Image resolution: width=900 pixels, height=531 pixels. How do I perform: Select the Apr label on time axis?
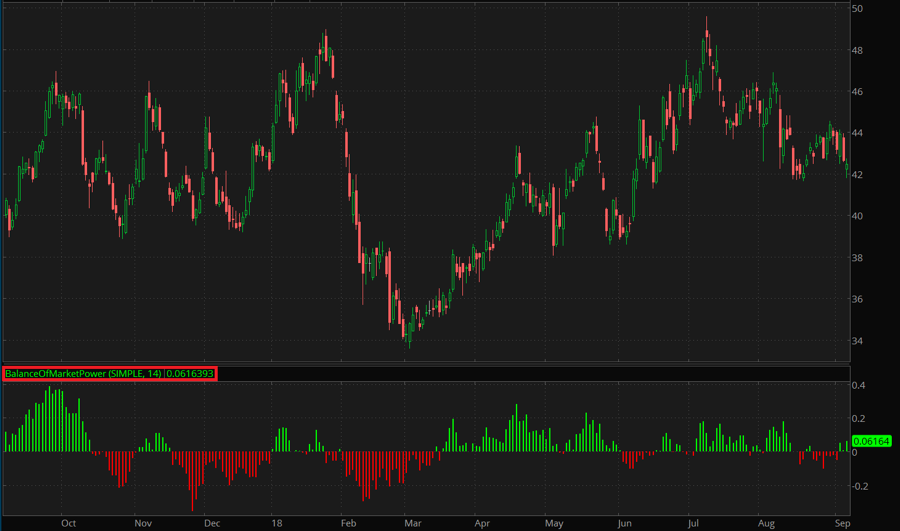[482, 522]
